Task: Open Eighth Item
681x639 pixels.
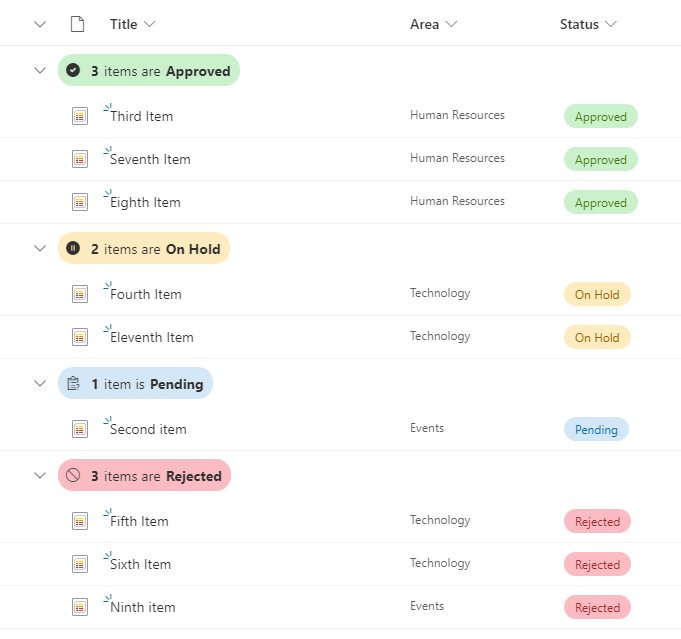Action: 145,202
